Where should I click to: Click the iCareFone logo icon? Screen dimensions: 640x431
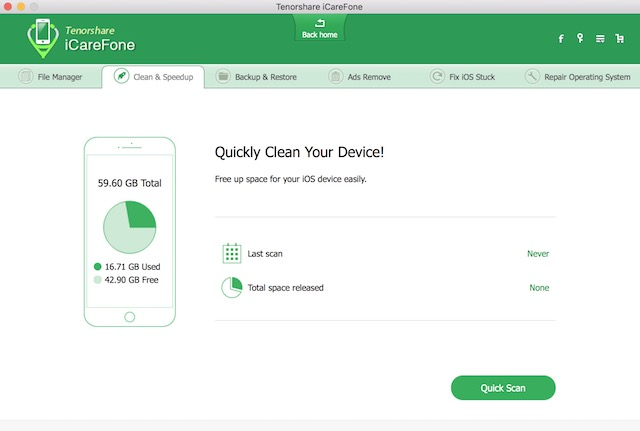(41, 38)
